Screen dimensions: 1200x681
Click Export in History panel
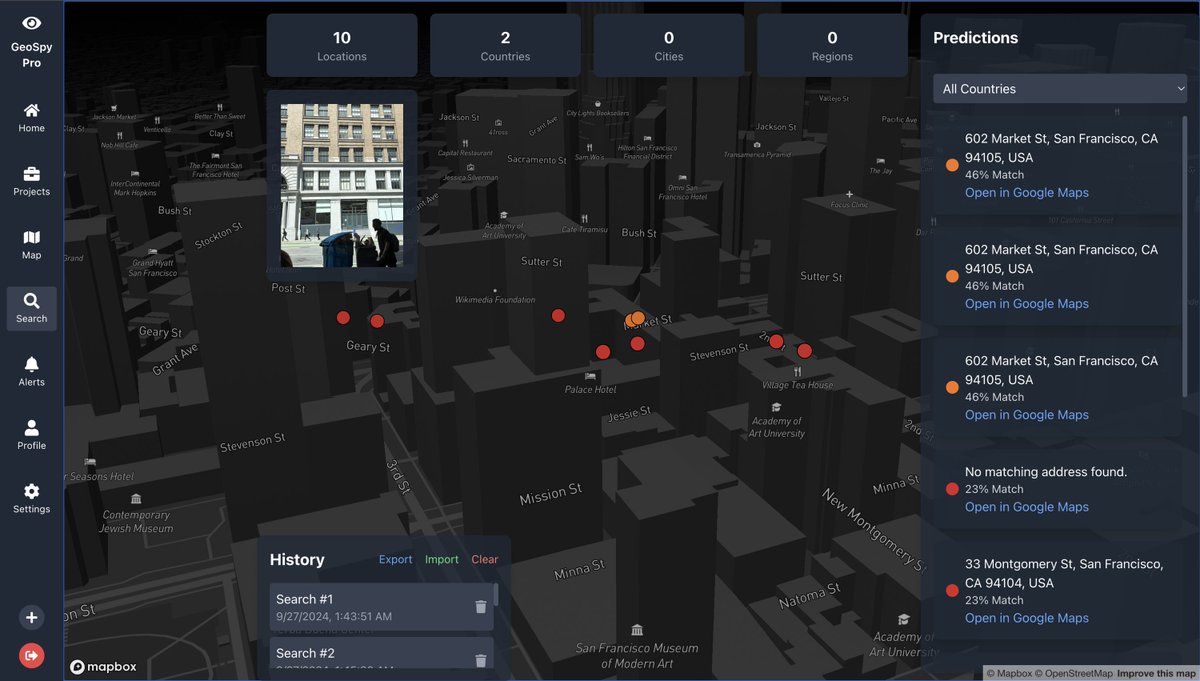click(x=395, y=560)
